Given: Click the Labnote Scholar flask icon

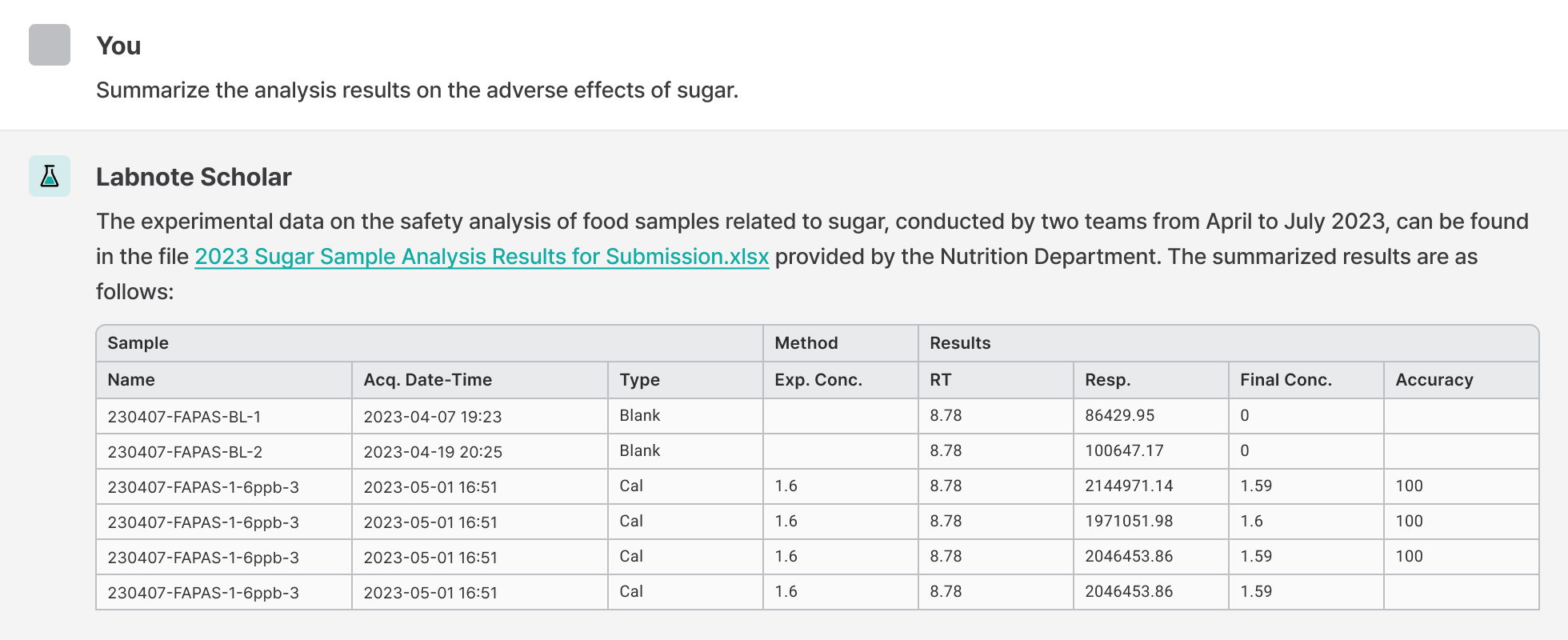Looking at the screenshot, I should pyautogui.click(x=50, y=176).
